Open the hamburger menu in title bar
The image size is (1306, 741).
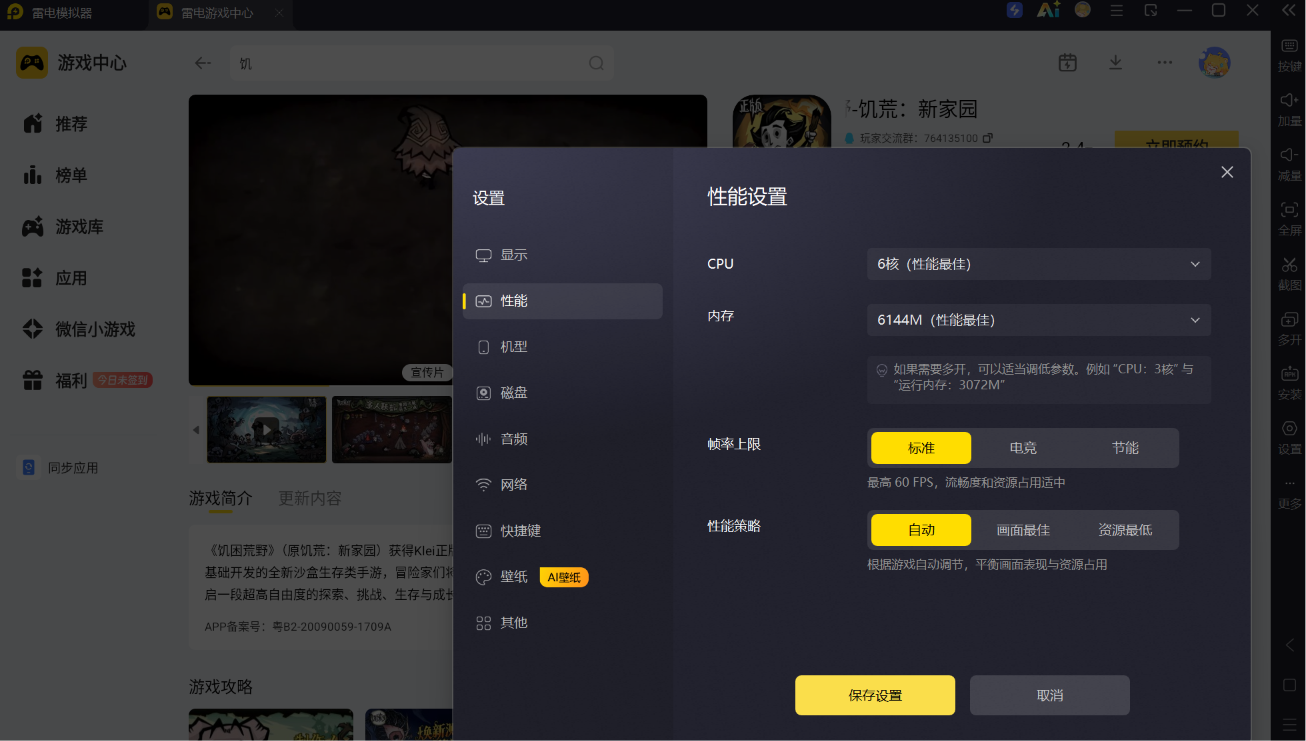(1117, 10)
